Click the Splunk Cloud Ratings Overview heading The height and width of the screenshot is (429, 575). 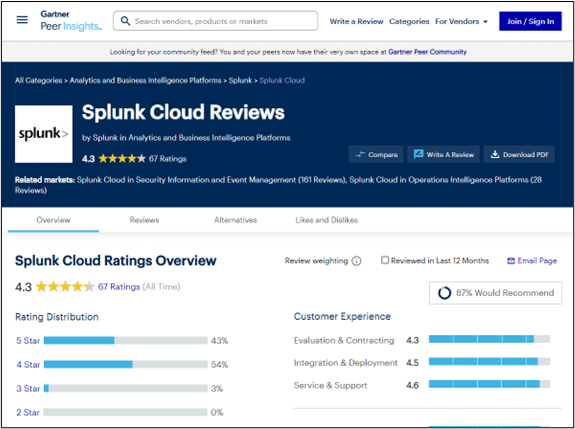point(116,261)
